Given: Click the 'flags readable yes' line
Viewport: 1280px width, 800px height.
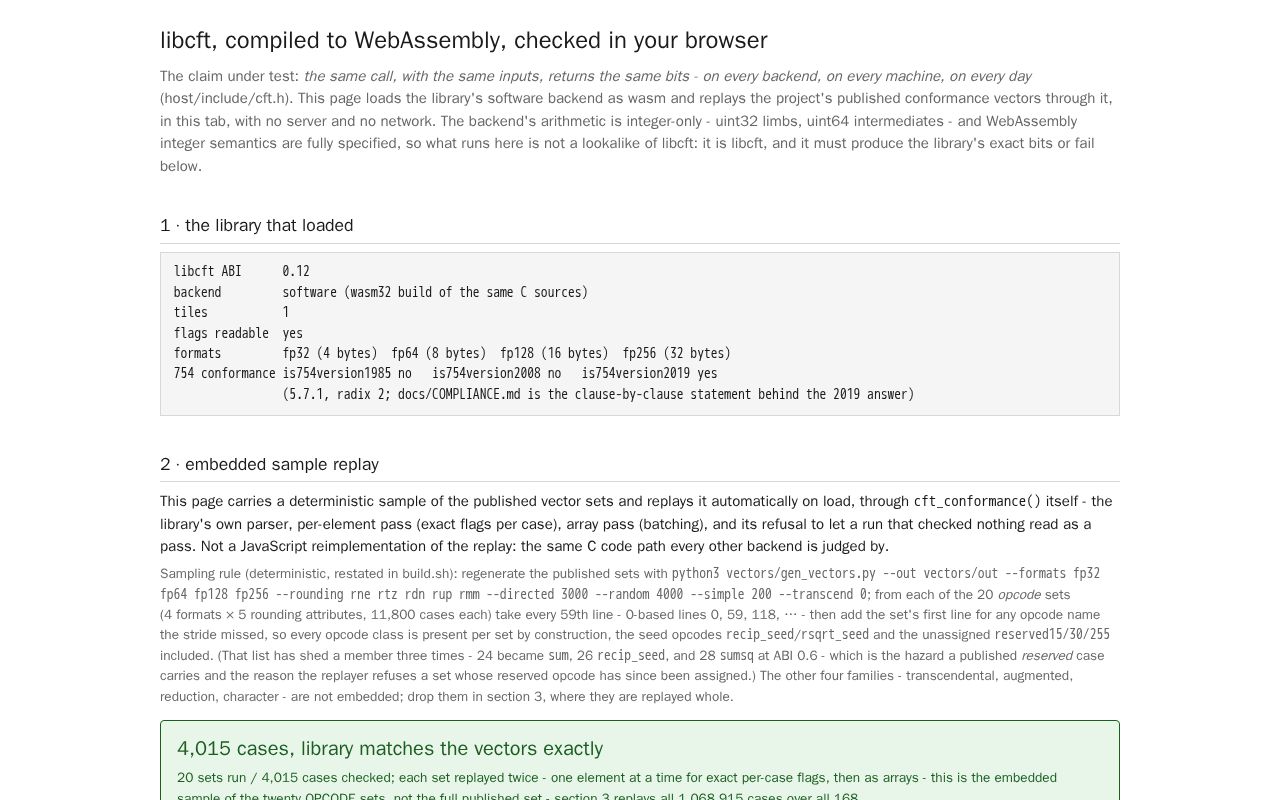Looking at the screenshot, I should point(238,334).
